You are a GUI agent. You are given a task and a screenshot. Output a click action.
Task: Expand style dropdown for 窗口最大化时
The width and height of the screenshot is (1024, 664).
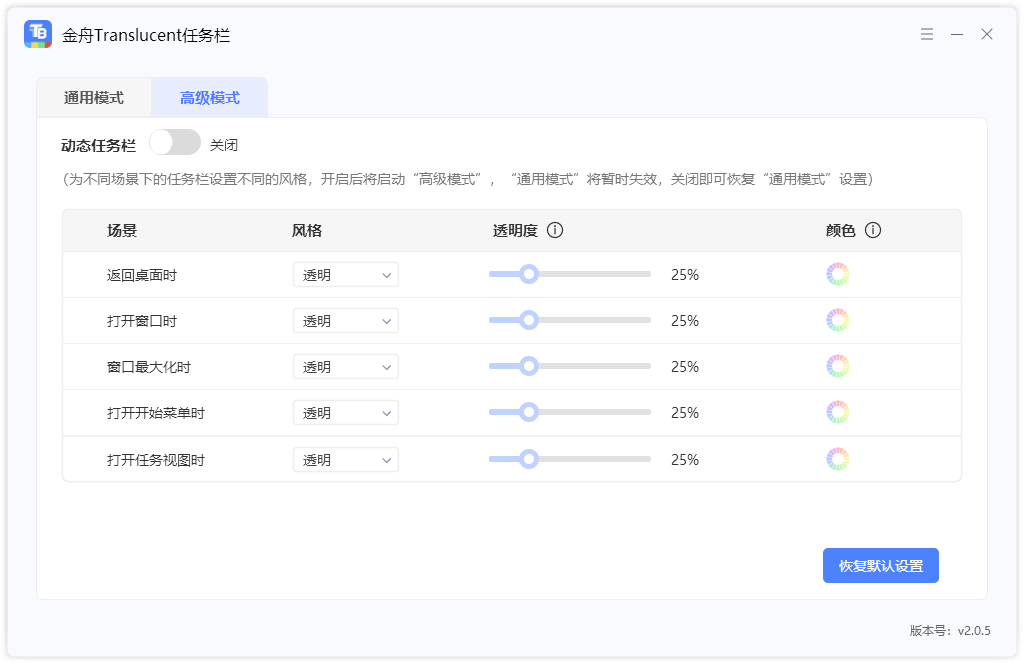pyautogui.click(x=346, y=367)
